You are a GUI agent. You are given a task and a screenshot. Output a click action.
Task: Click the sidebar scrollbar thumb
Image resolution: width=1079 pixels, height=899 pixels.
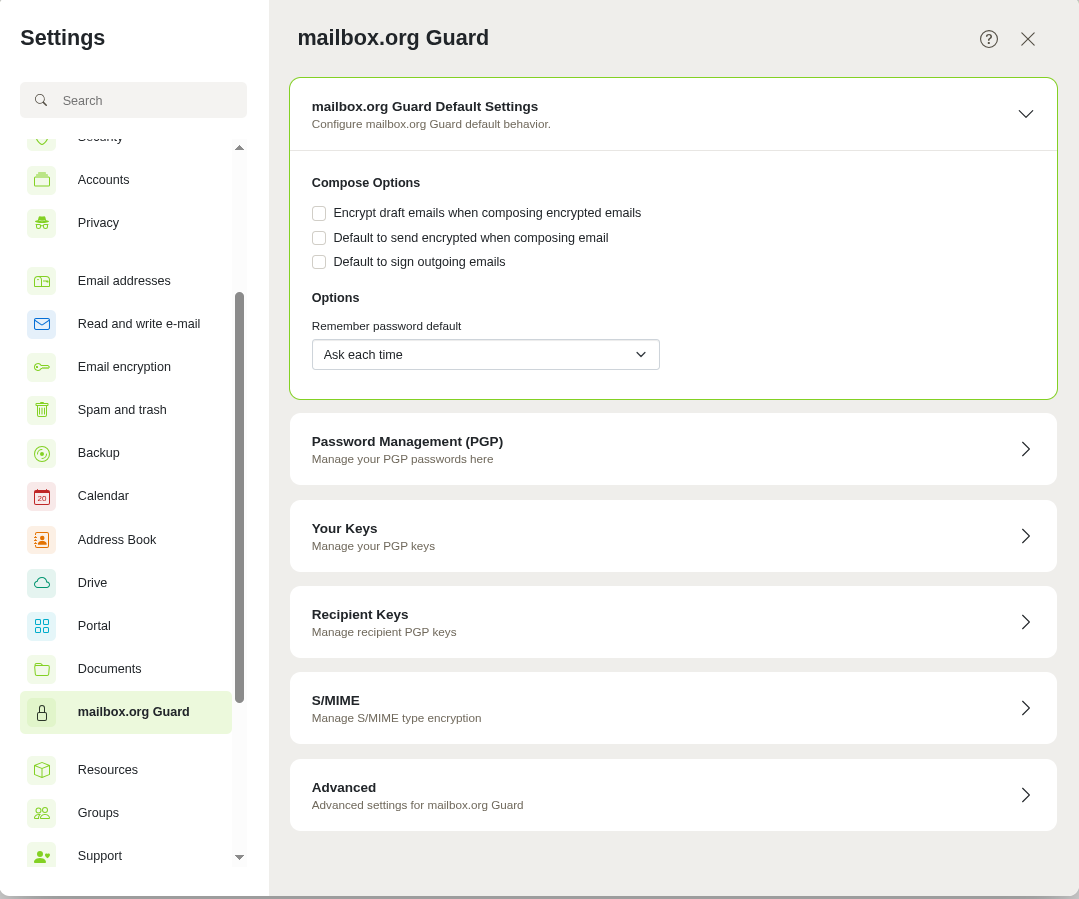click(x=239, y=498)
